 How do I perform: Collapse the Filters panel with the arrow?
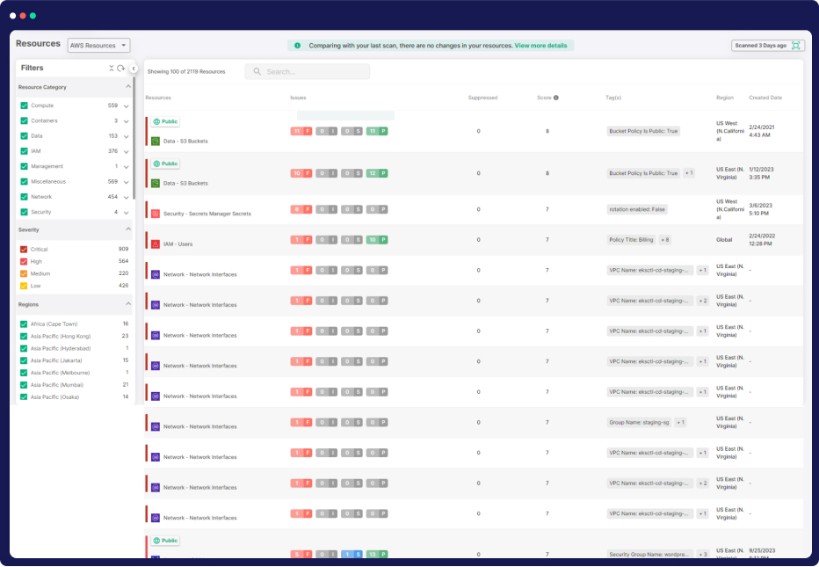[x=134, y=68]
